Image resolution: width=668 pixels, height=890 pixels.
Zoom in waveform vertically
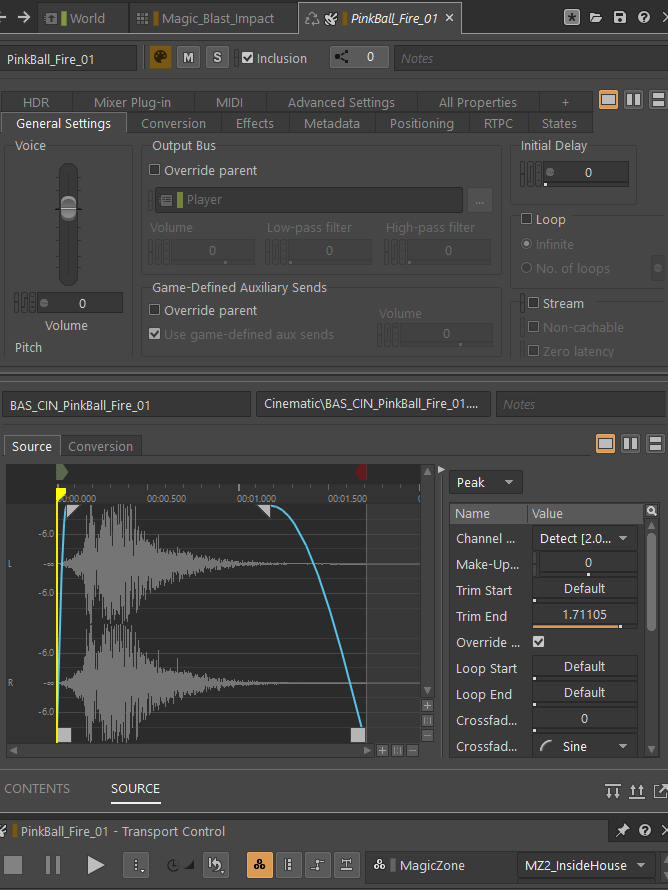pos(427,706)
